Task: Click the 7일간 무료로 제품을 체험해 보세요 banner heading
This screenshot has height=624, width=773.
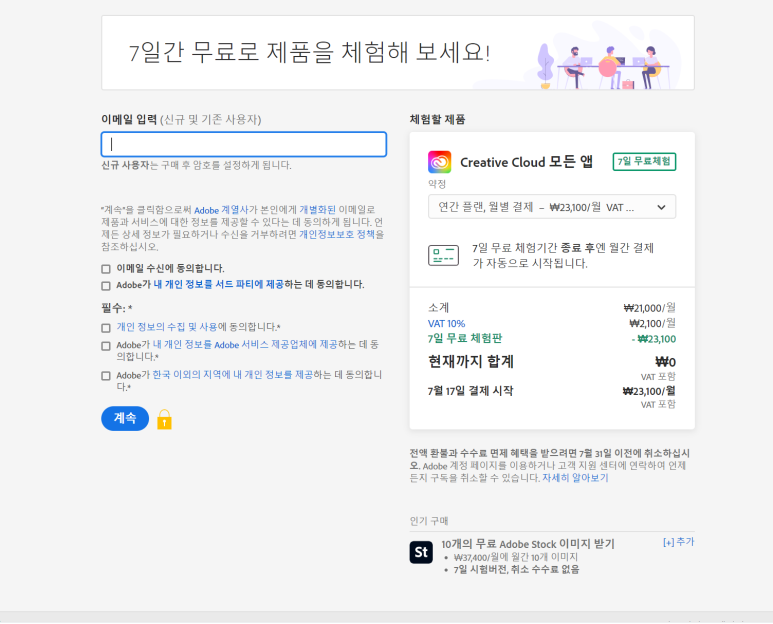Action: [x=309, y=52]
